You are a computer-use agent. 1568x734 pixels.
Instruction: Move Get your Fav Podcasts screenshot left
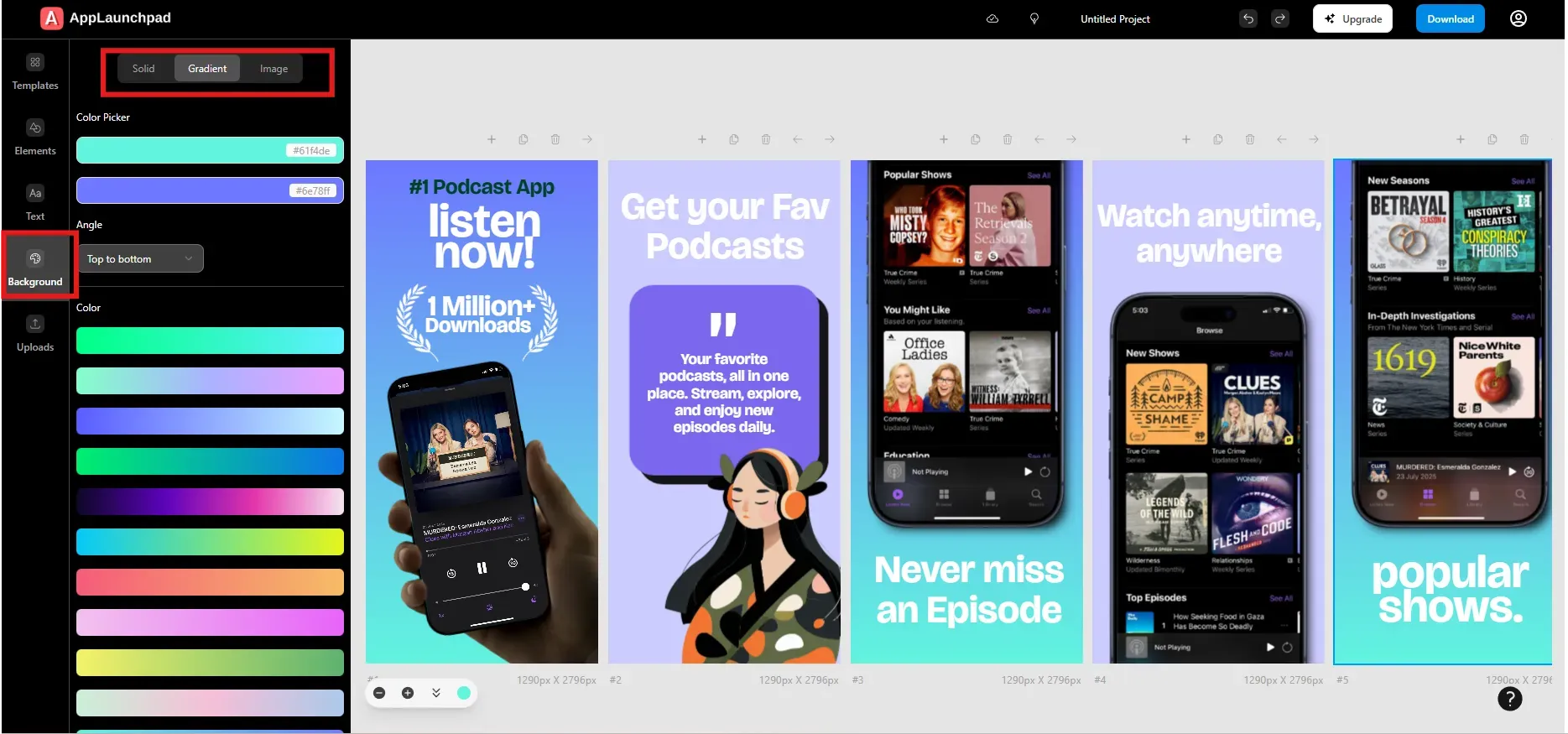coord(798,139)
